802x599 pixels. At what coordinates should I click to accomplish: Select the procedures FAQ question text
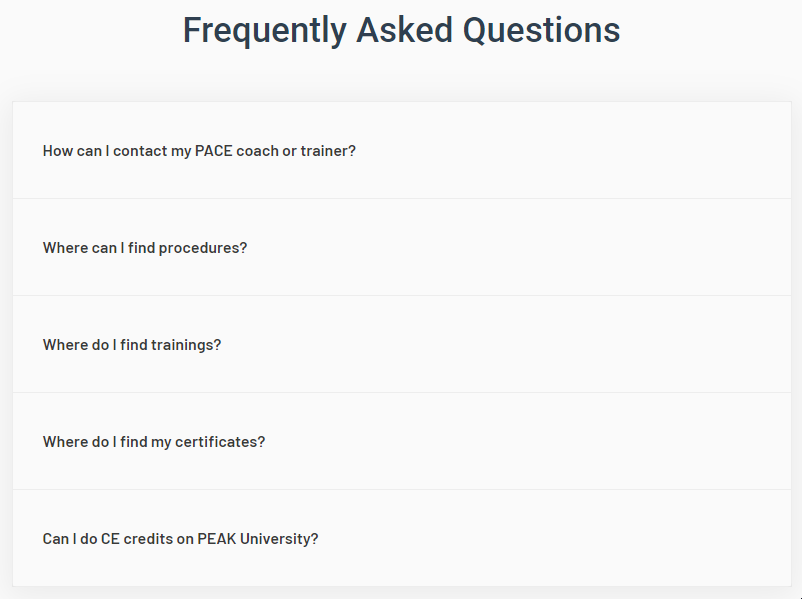145,248
